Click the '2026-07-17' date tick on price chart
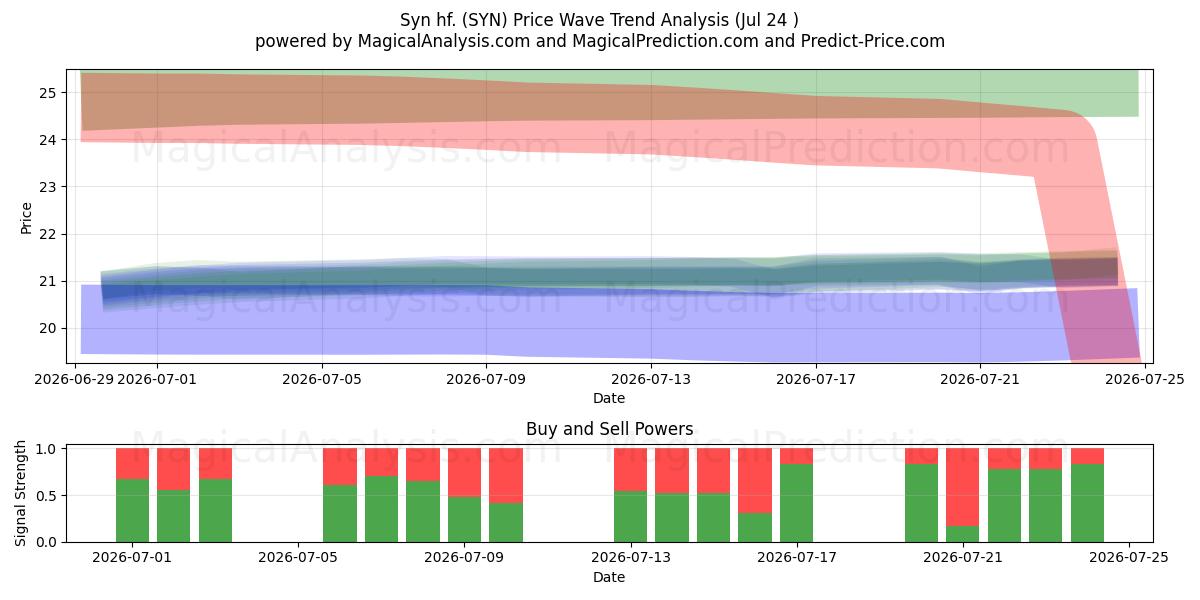The image size is (1200, 600). pos(816,379)
